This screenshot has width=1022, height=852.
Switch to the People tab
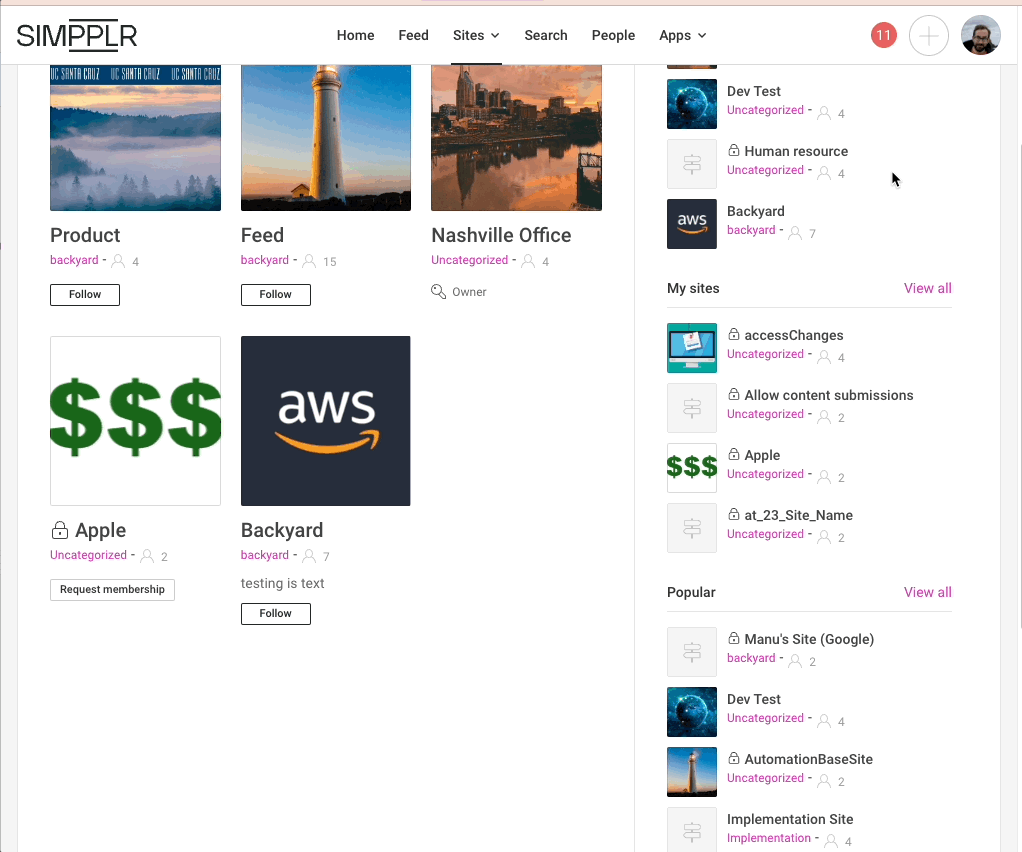[613, 35]
